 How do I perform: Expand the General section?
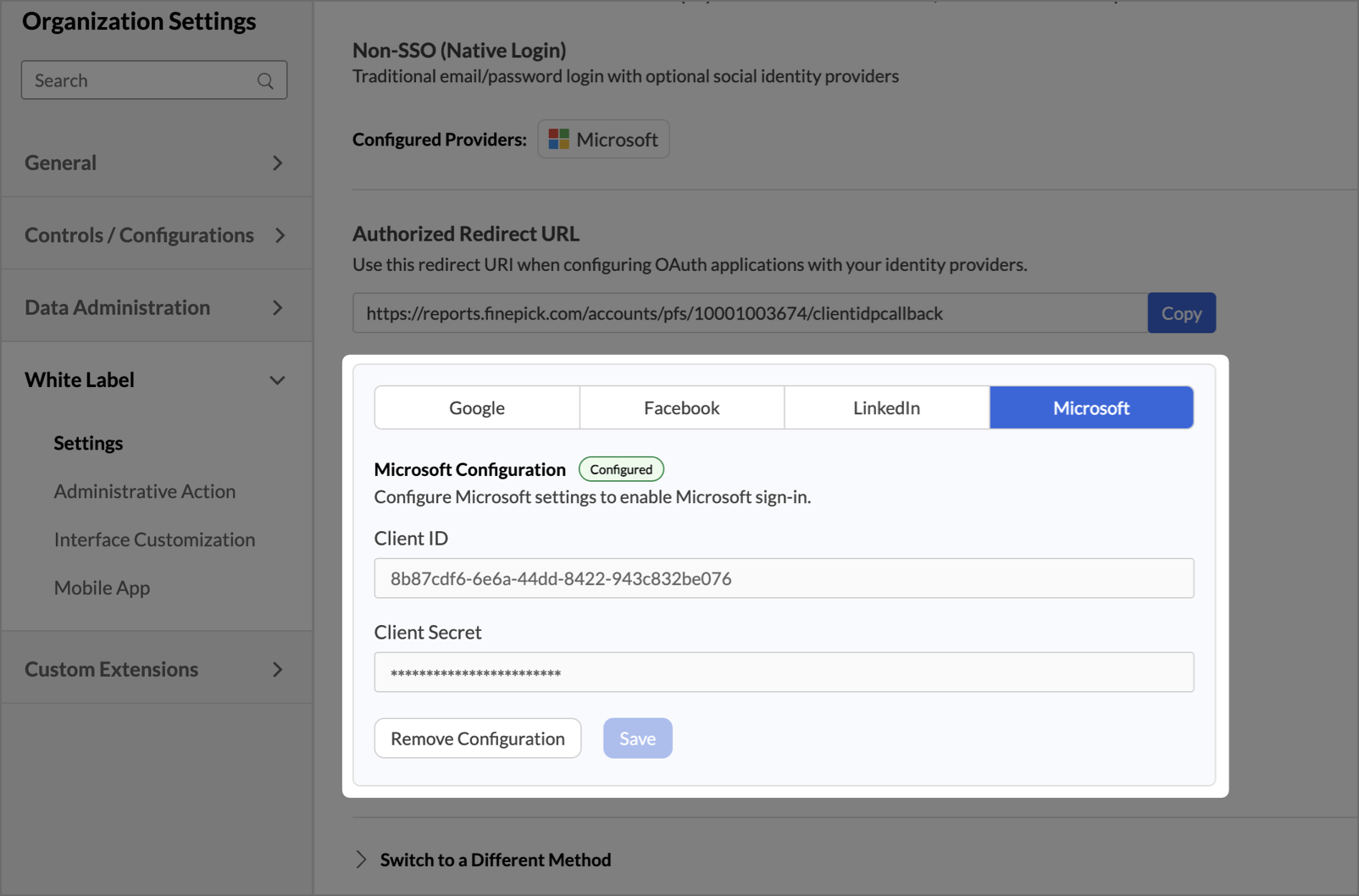(x=156, y=163)
